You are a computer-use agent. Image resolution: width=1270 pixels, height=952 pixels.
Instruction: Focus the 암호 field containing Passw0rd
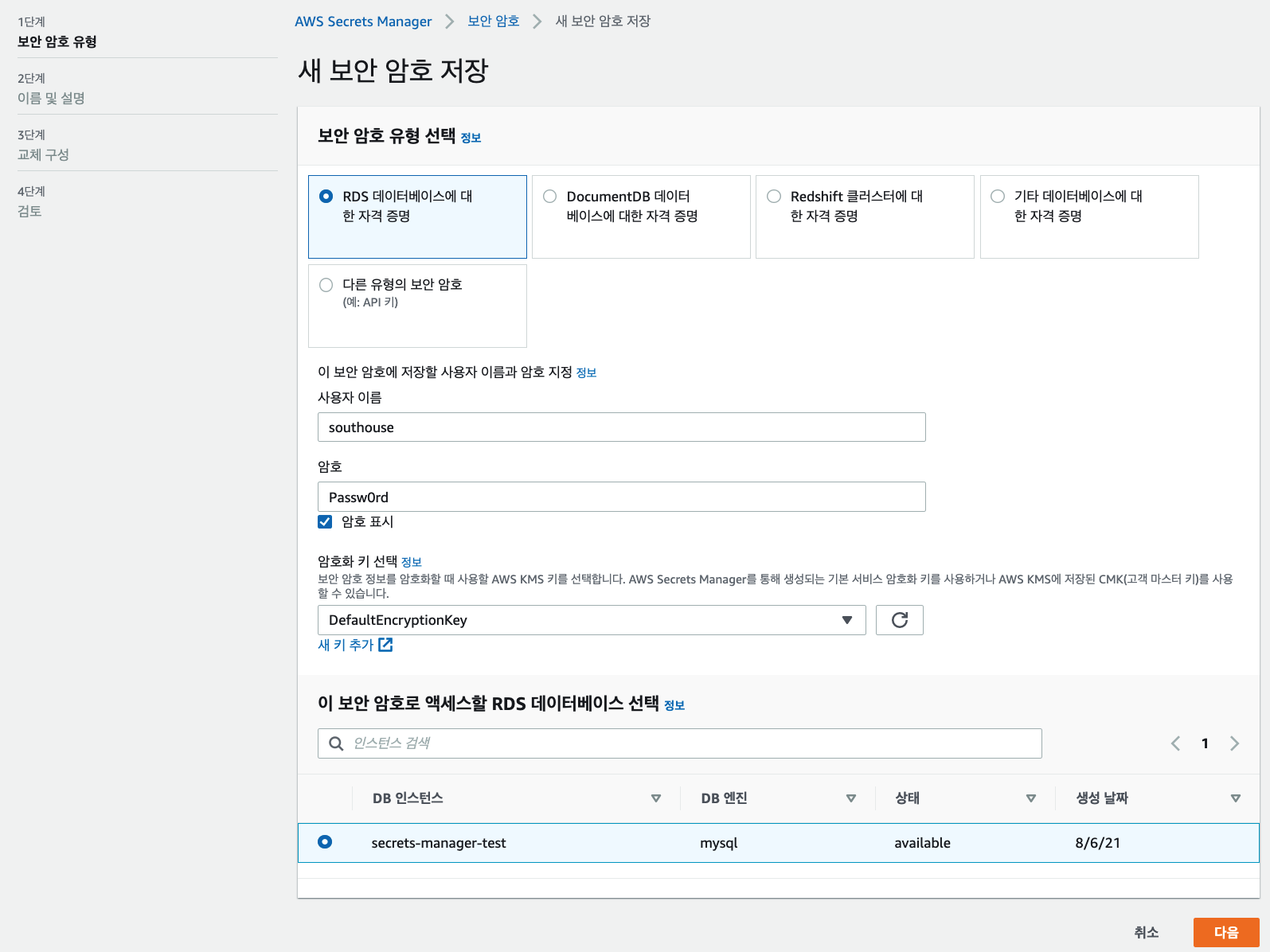click(x=622, y=497)
